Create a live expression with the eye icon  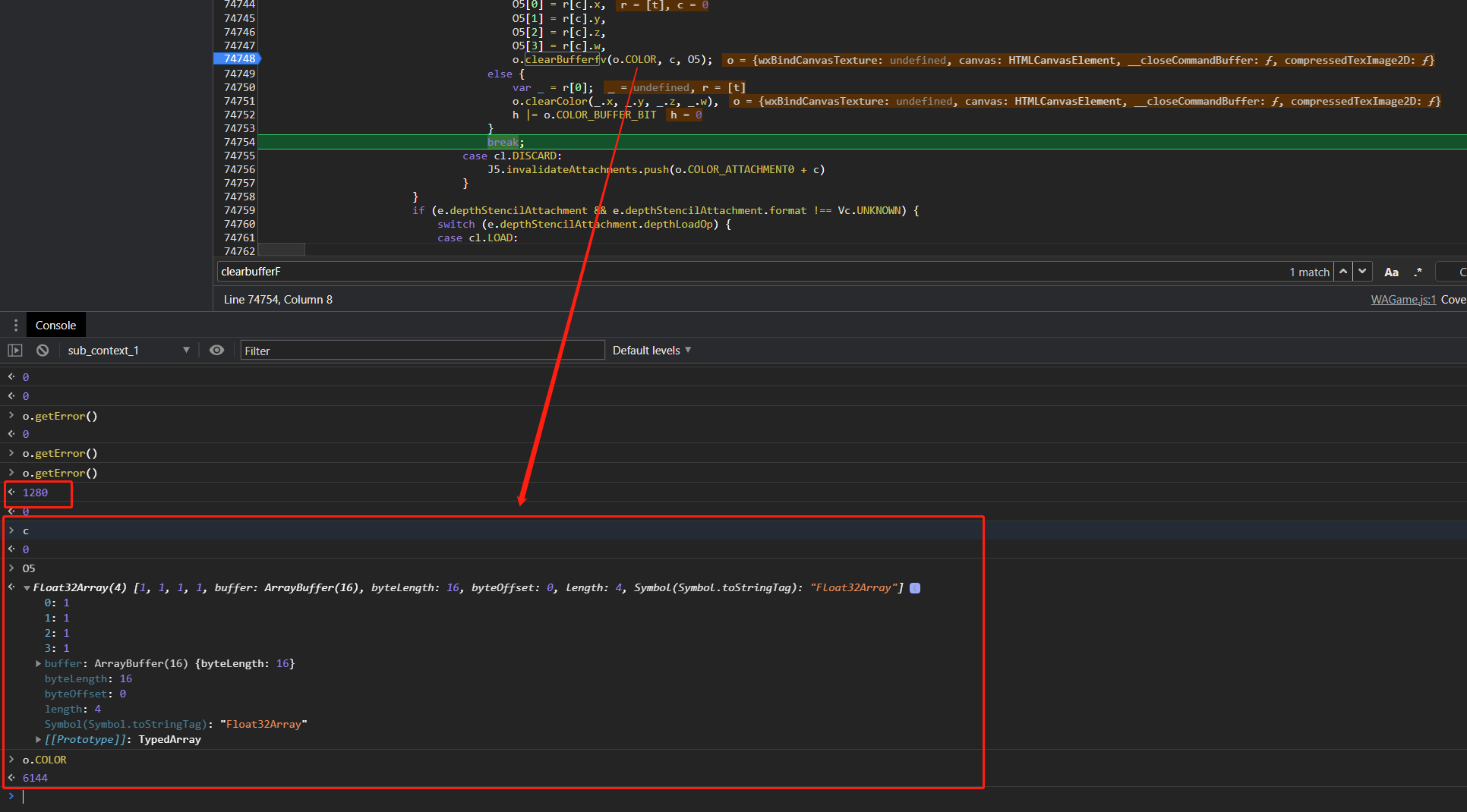coord(216,350)
